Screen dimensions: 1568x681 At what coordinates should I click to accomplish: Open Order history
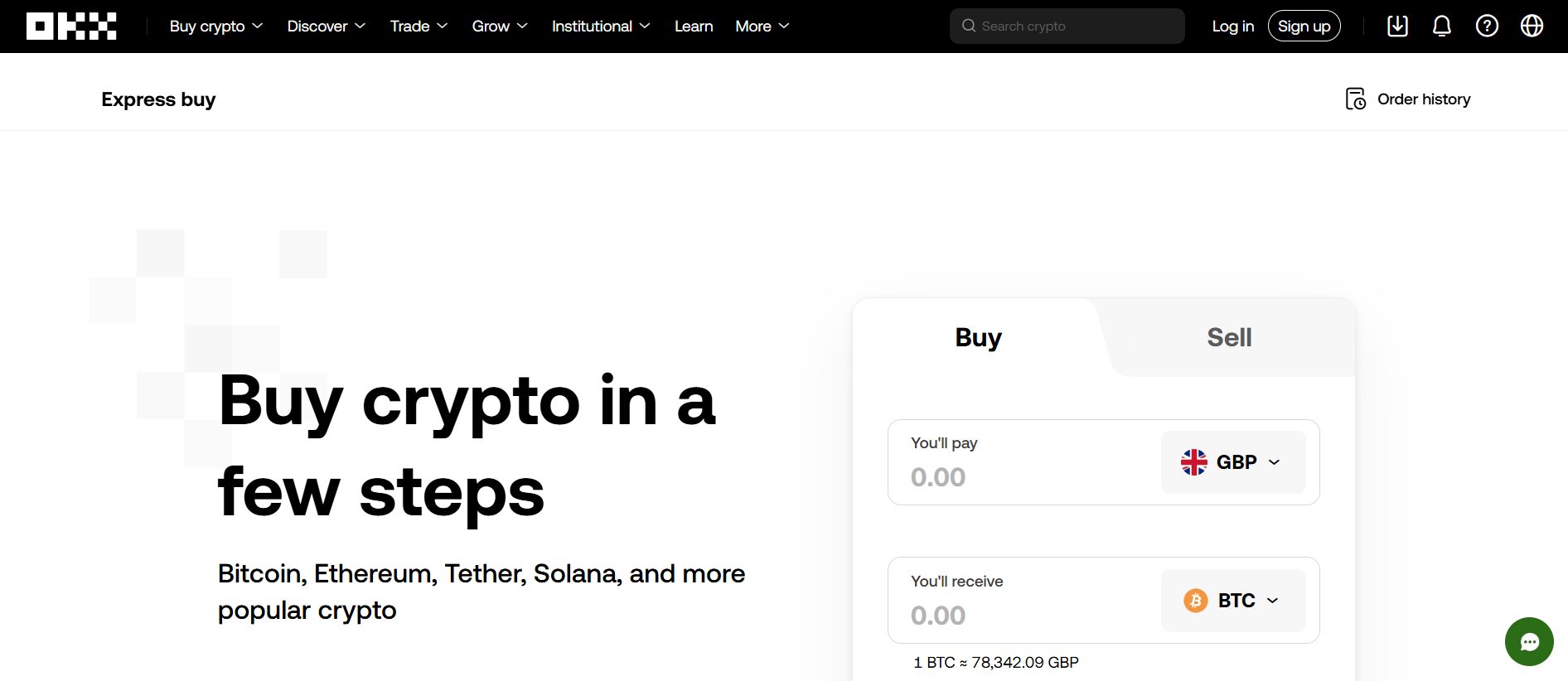point(1407,99)
